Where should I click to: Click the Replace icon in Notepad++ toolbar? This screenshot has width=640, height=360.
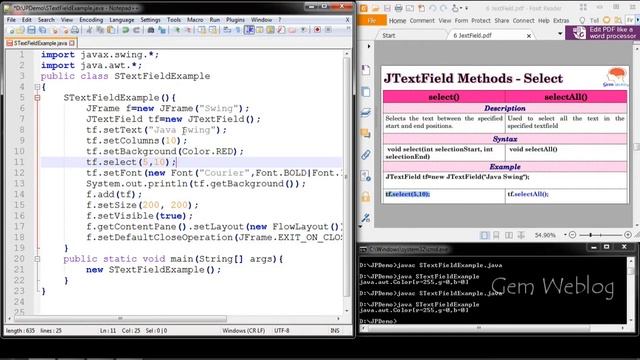point(162,30)
